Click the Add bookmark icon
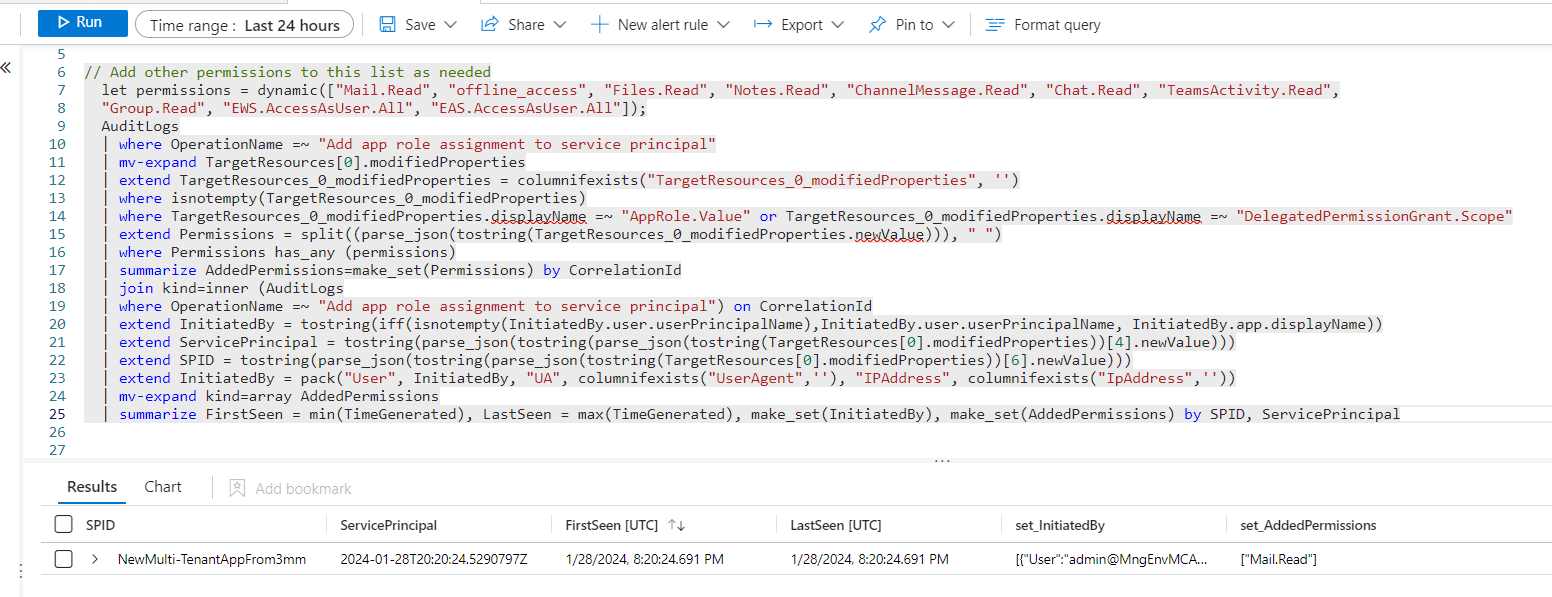This screenshot has width=1552, height=597. (x=237, y=488)
